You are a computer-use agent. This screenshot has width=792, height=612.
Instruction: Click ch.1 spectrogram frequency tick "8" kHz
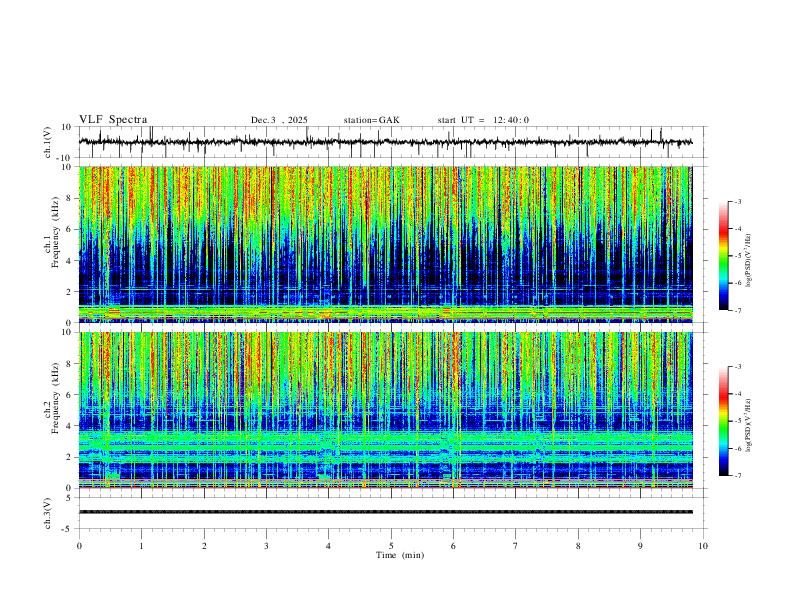pos(69,198)
